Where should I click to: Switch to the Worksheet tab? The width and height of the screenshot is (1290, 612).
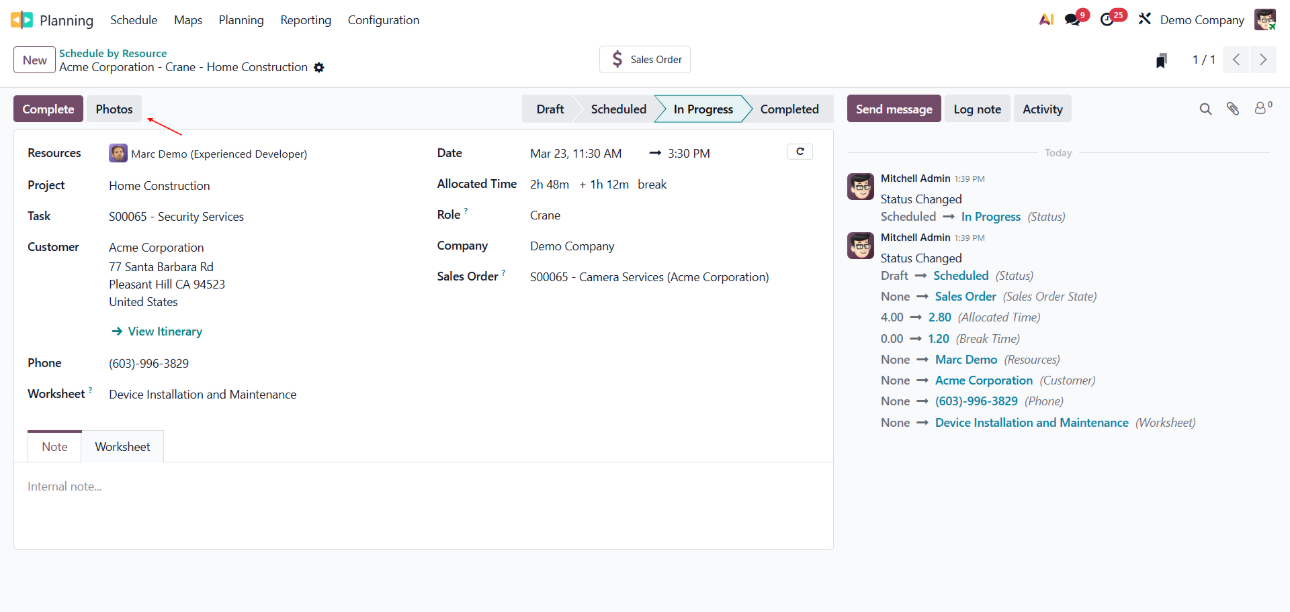coord(122,447)
